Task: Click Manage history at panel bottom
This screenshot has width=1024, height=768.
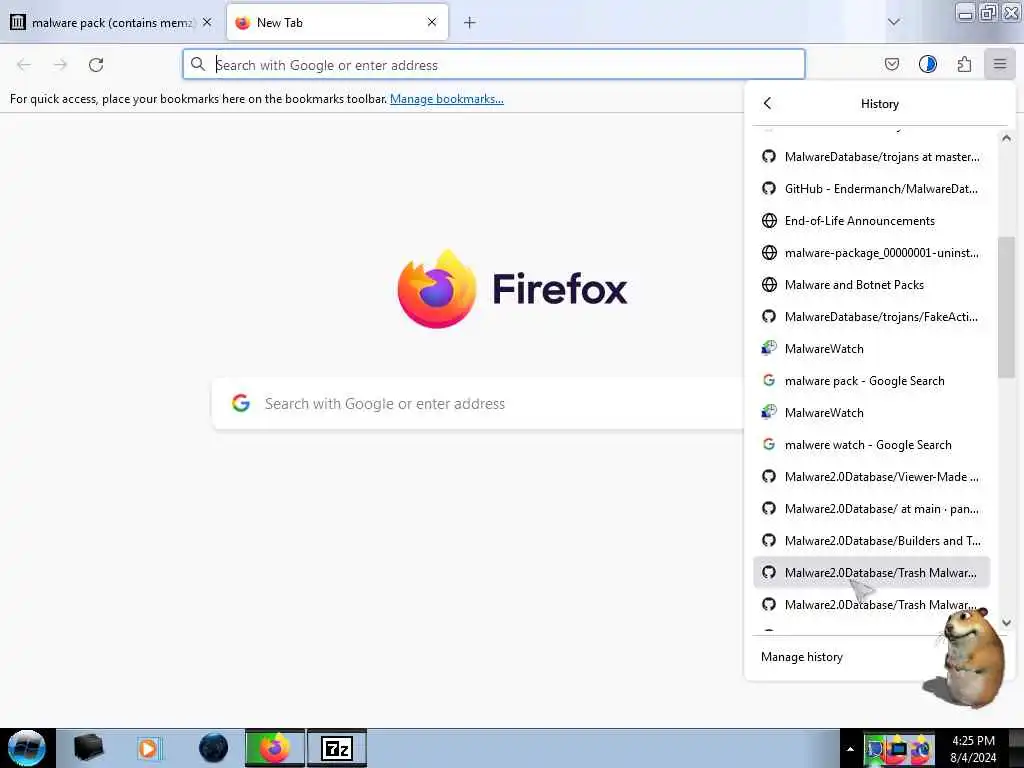Action: tap(801, 657)
